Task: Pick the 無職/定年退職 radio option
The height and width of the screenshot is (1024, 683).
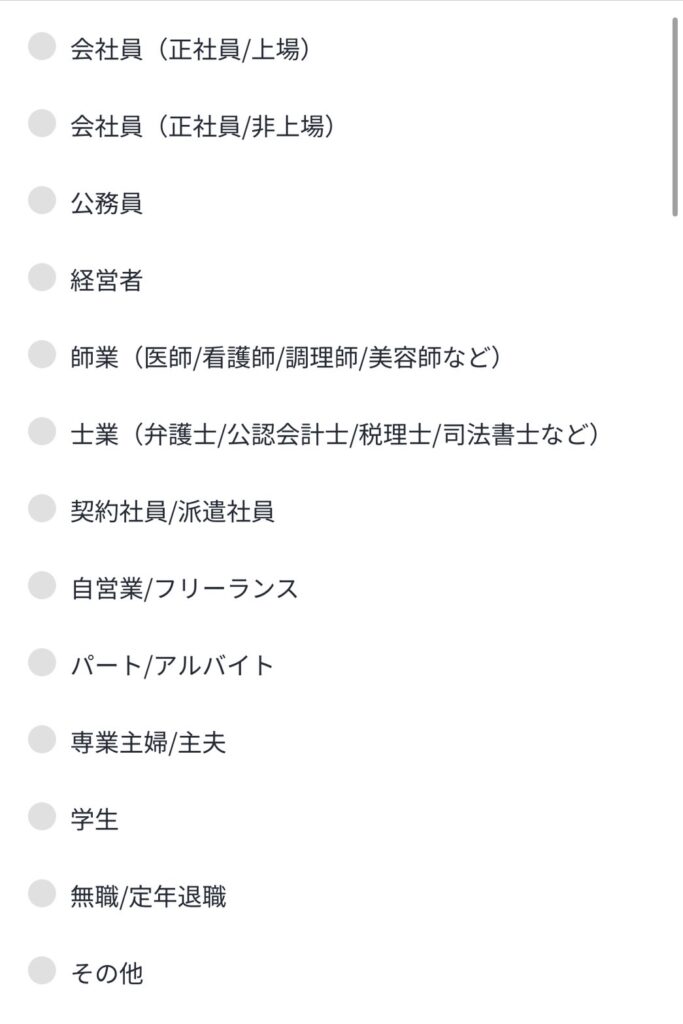Action: pos(42,894)
